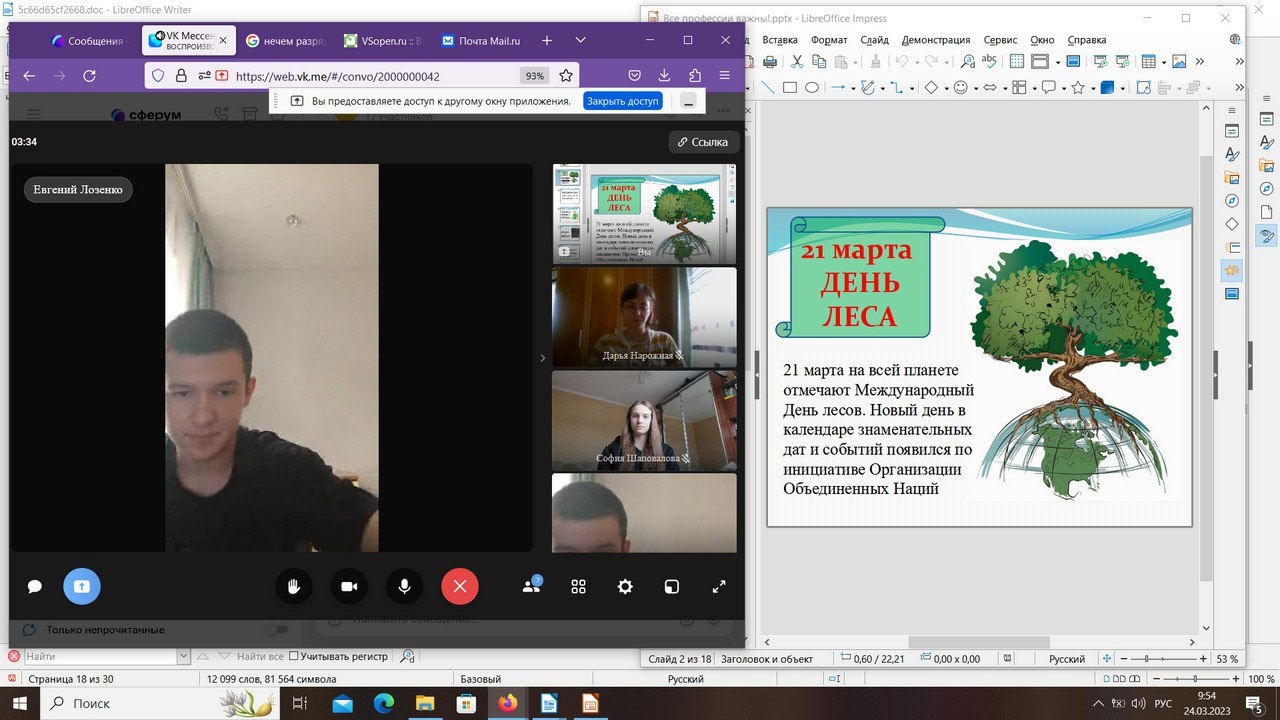Bookmark this page star icon

(x=566, y=75)
